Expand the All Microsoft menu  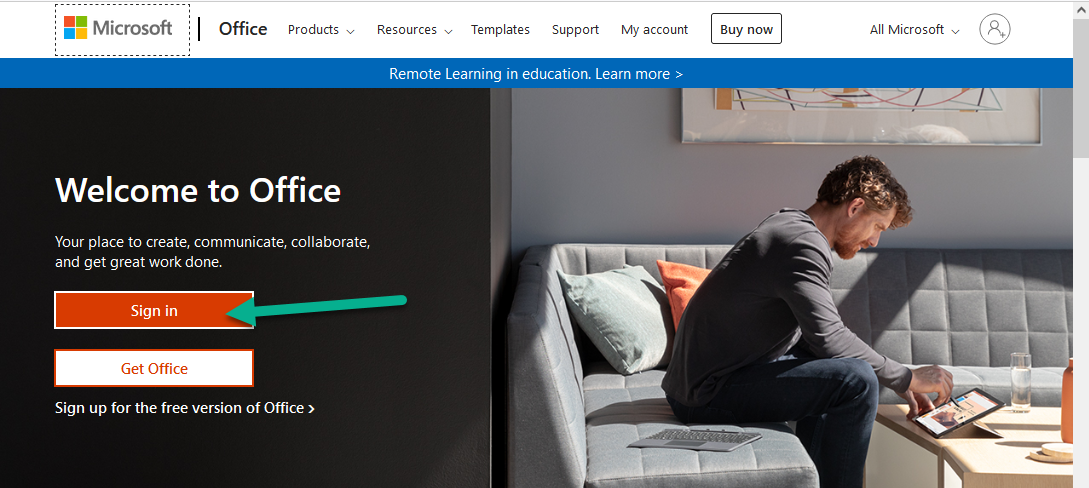(x=914, y=30)
